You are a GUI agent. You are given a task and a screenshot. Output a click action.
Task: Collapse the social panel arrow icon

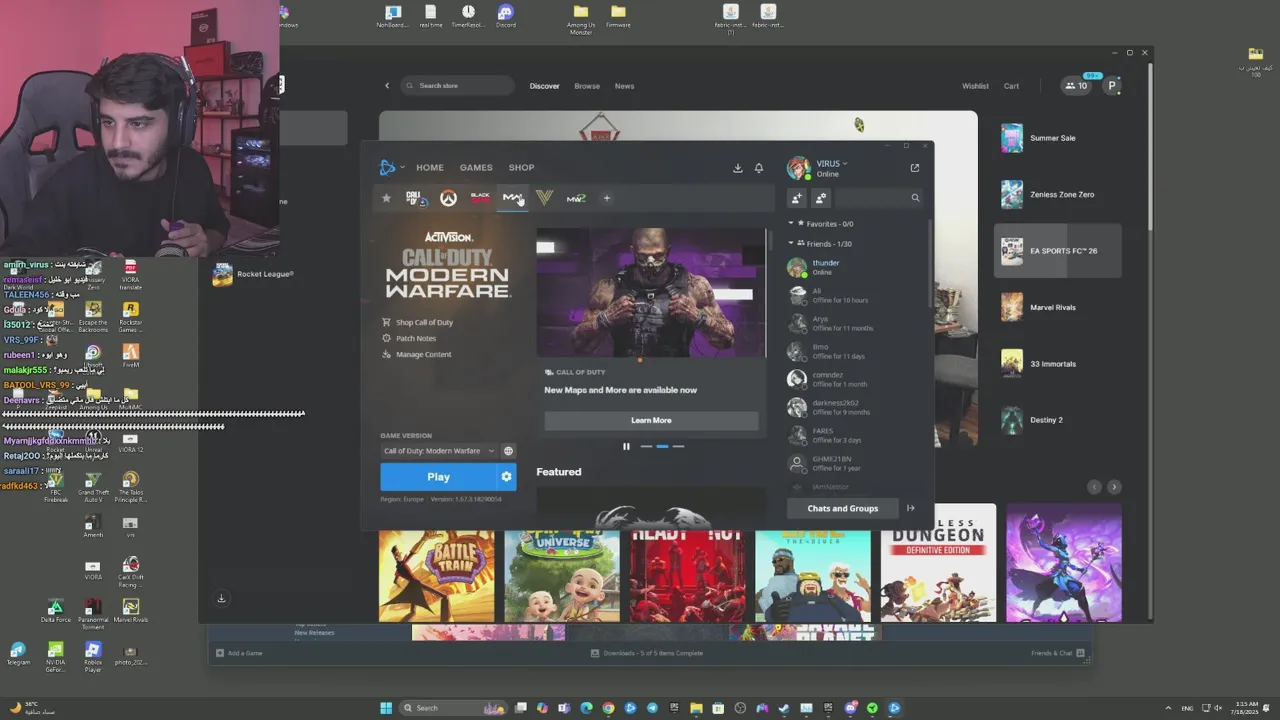910,508
